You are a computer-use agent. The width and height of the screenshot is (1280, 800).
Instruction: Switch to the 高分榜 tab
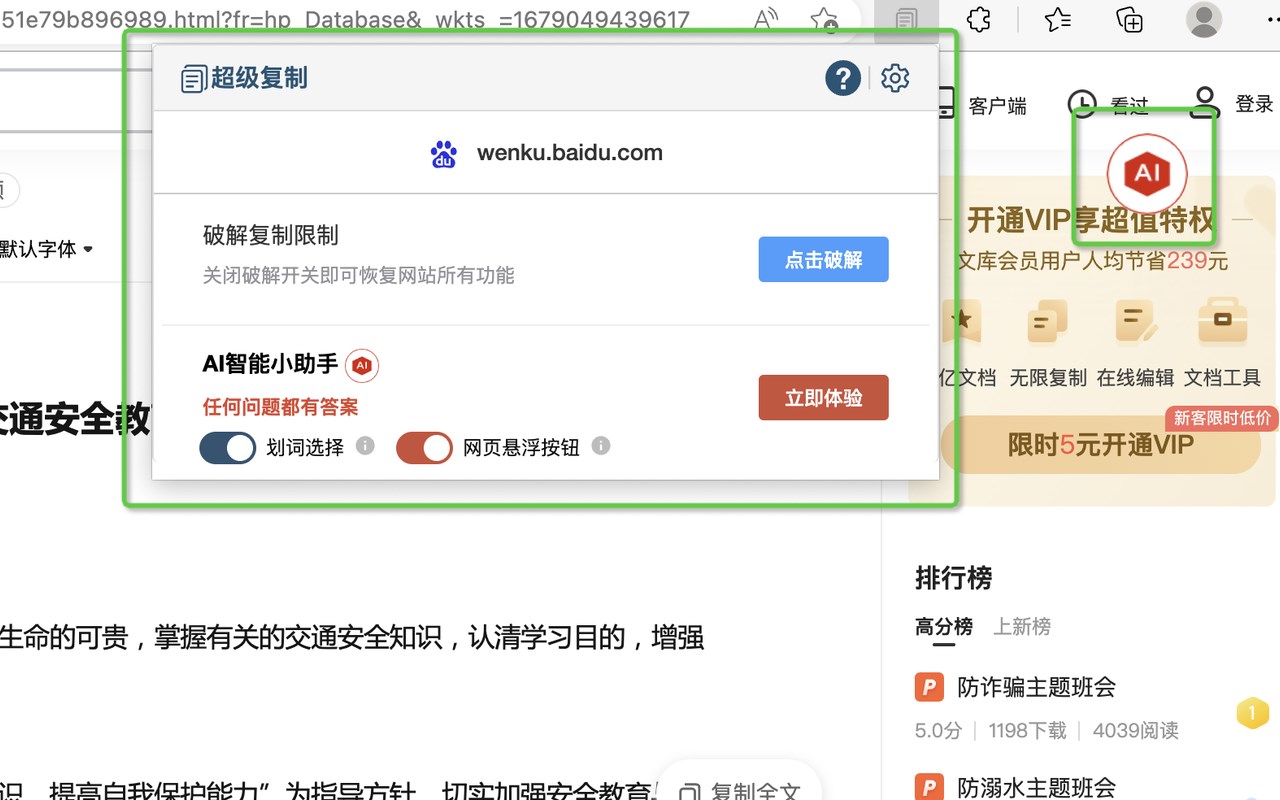point(944,627)
